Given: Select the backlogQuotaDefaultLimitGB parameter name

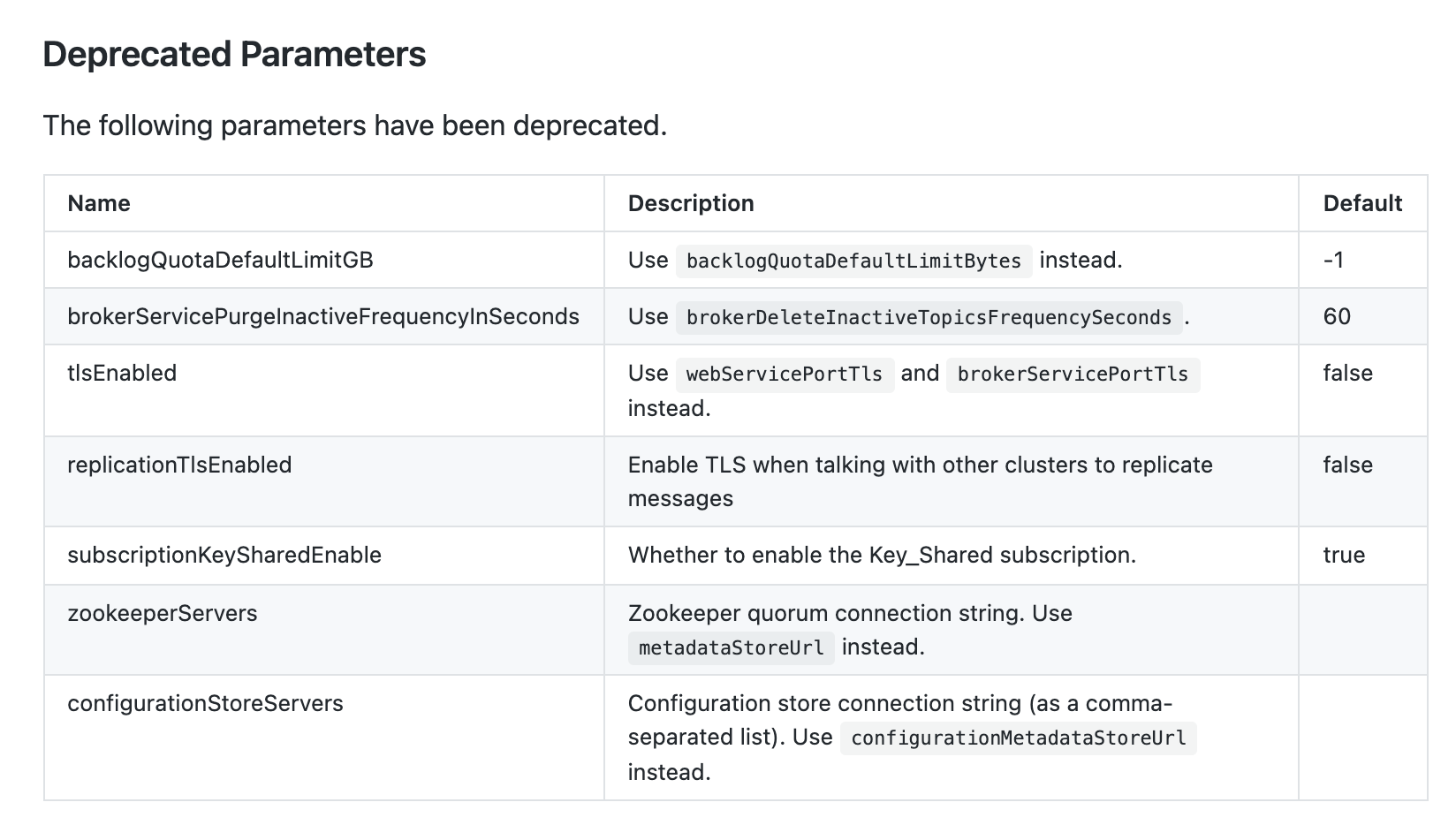Looking at the screenshot, I should click(220, 260).
